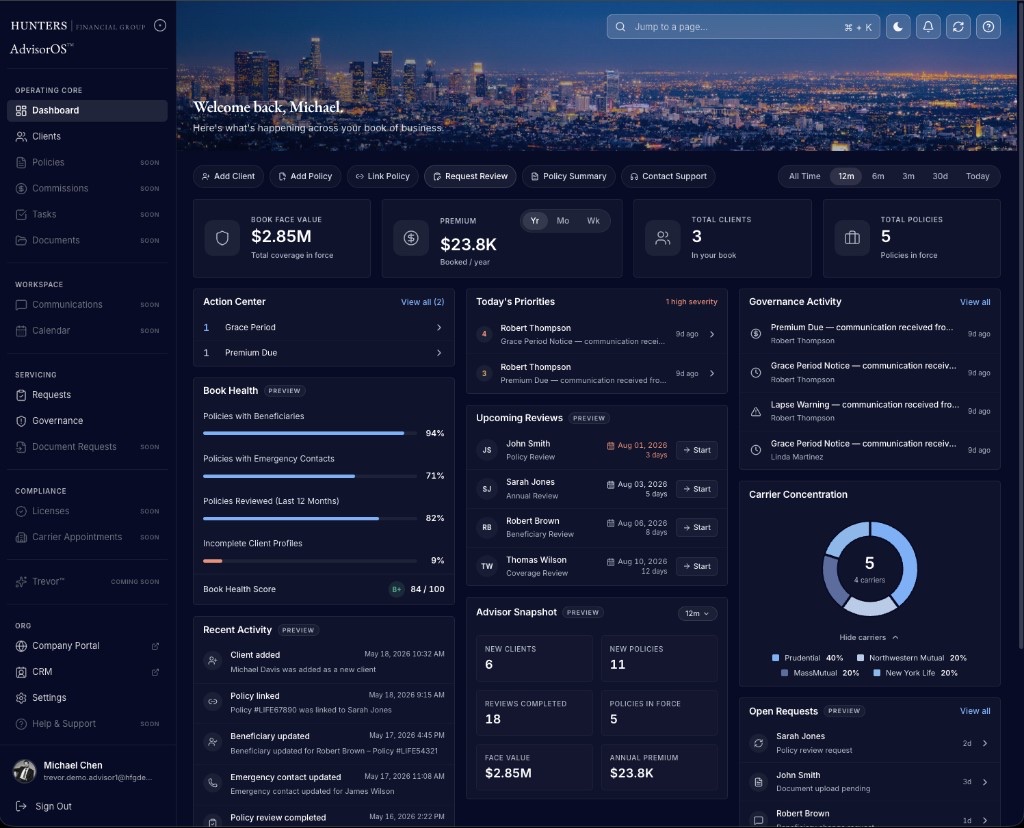Start Sarah Jones's annual review
Screen dimensions: 1024x828
pos(697,489)
